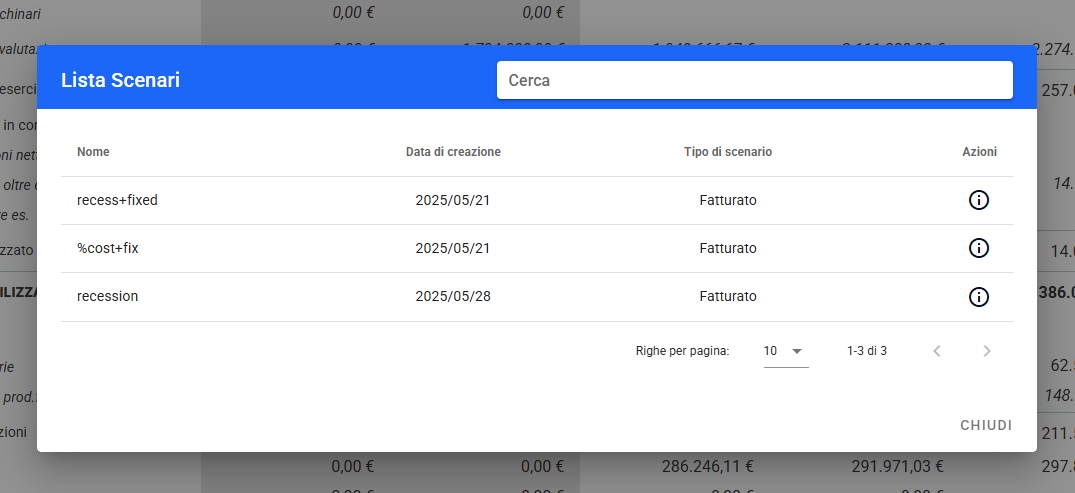
Task: Click the Tipo di scenario column header
Action: pos(728,152)
